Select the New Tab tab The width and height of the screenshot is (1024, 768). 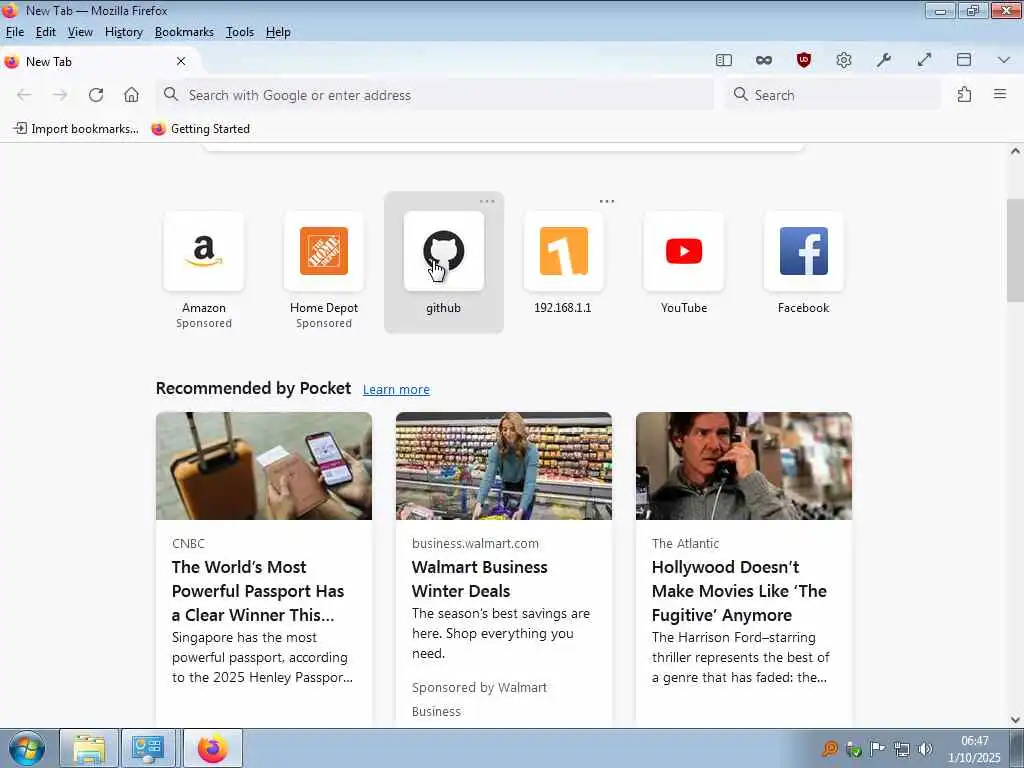(98, 61)
